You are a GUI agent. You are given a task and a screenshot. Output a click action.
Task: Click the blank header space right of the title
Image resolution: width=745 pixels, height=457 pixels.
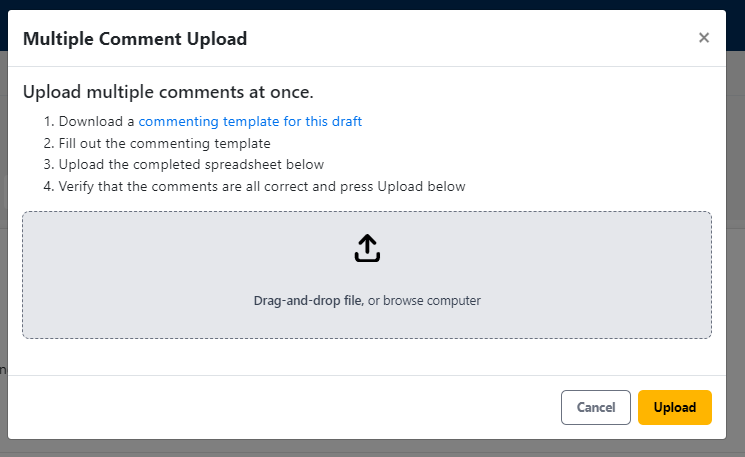(x=470, y=38)
